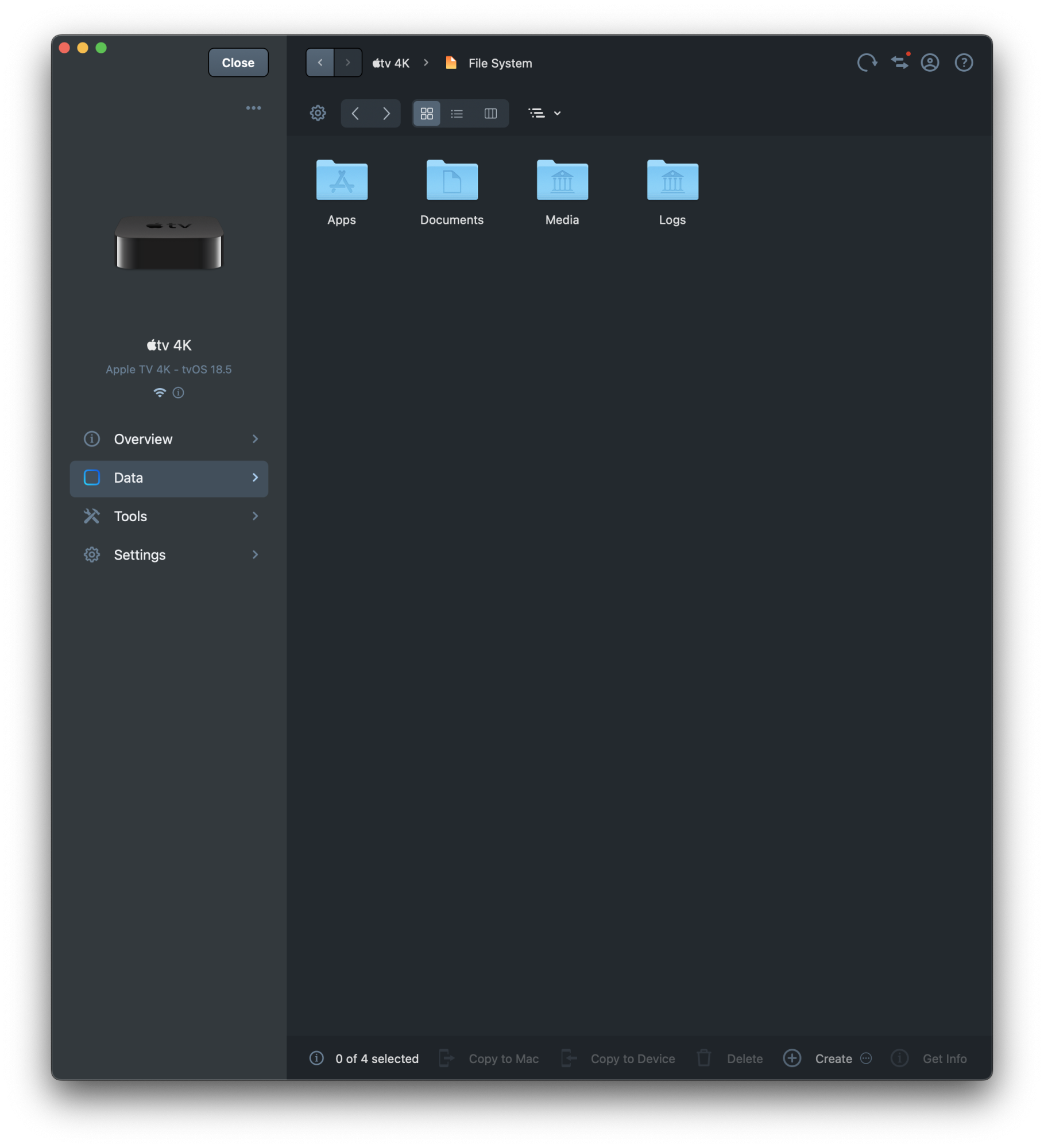Click the chevron between breadcrumb items
The image size is (1044, 1148).
click(426, 63)
